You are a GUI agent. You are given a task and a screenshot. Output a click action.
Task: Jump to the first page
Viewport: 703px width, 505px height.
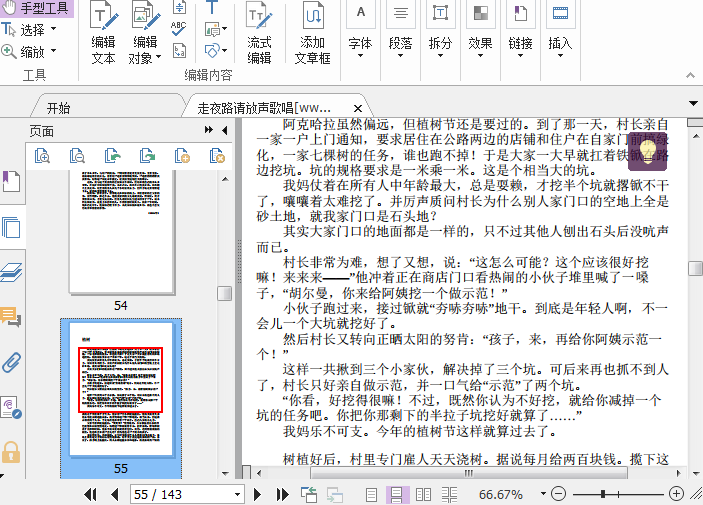pyautogui.click(x=90, y=494)
